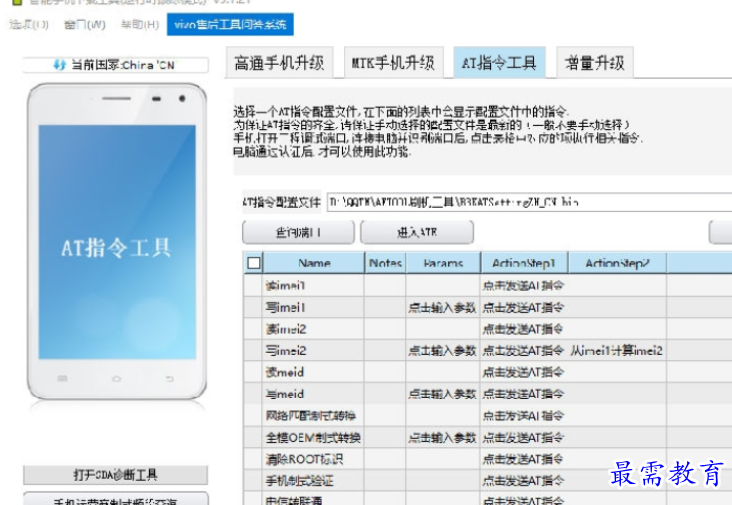
Task: Click the 当前国家 China CN button
Action: (115, 65)
